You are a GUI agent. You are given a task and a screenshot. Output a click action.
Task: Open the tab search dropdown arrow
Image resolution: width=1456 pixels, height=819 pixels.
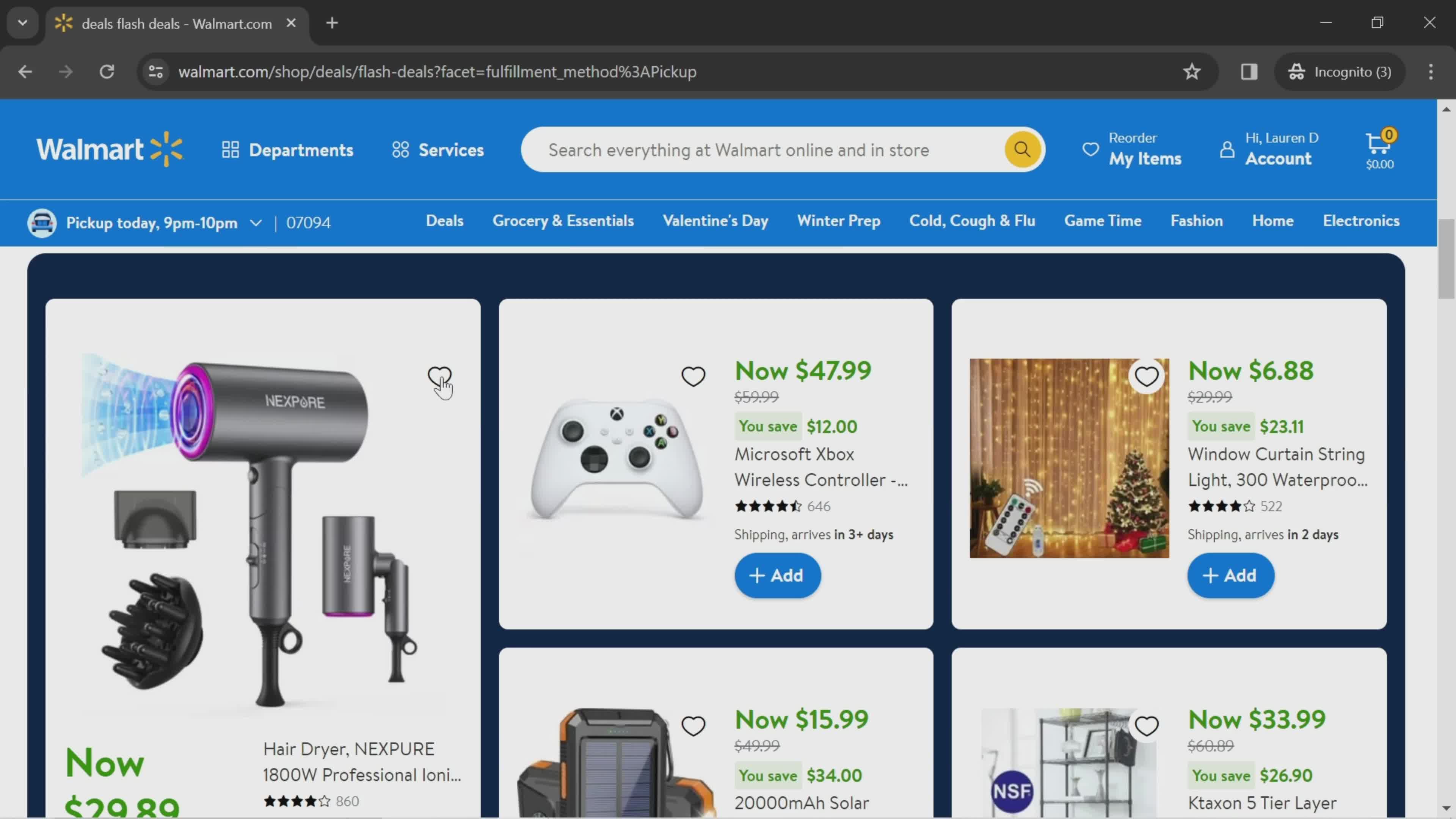(23, 23)
